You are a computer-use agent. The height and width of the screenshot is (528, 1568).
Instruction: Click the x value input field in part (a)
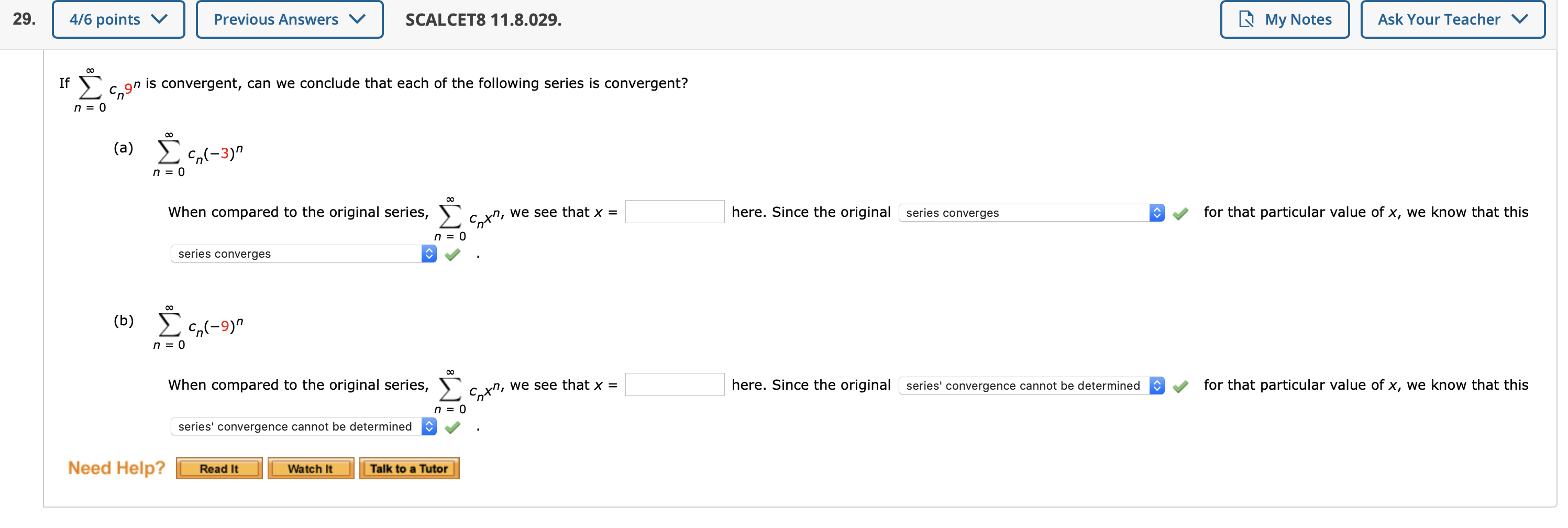coord(675,212)
